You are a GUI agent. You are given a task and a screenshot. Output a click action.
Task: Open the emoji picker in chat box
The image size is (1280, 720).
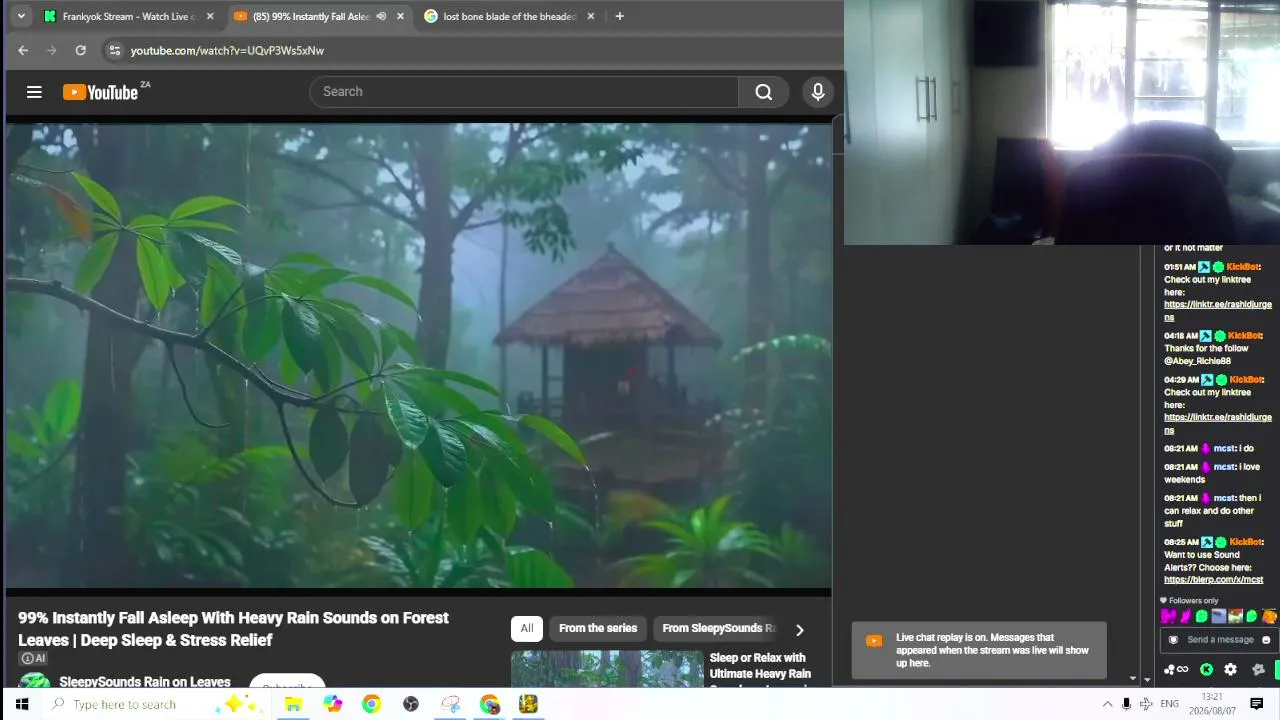pos(1266,640)
